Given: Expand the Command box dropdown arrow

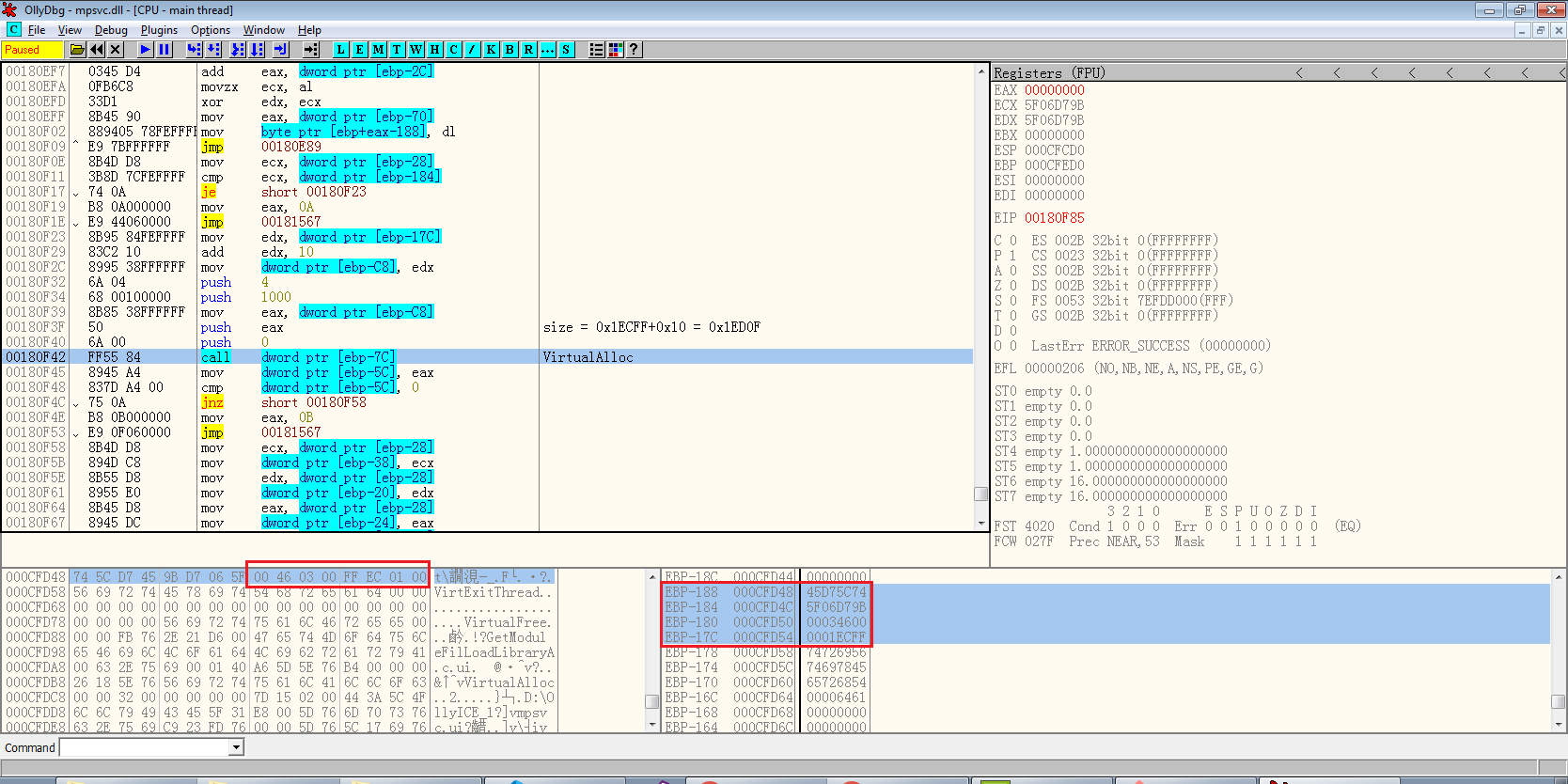Looking at the screenshot, I should coord(237,747).
